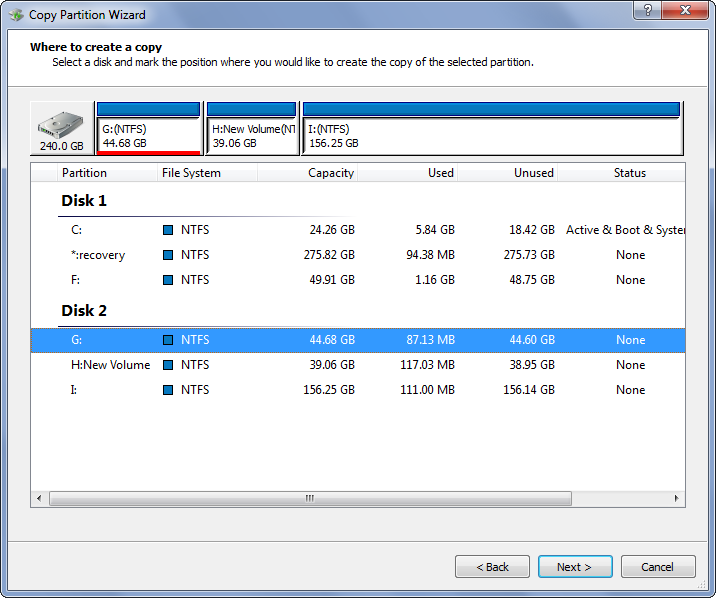Image resolution: width=716 pixels, height=598 pixels.
Task: Click the 156.14 GB unused value
Action: (529, 390)
